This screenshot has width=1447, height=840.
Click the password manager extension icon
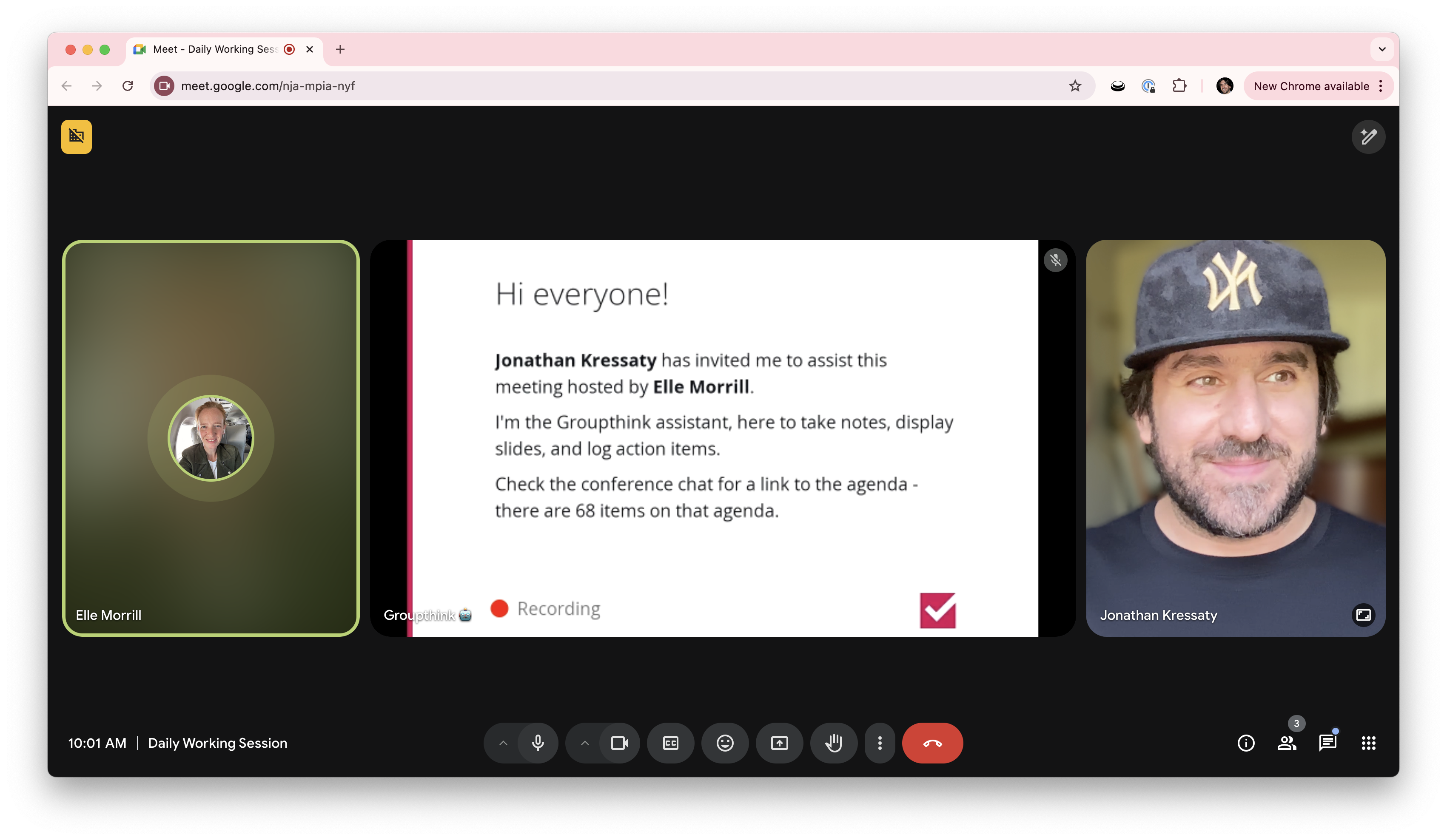tap(1148, 86)
